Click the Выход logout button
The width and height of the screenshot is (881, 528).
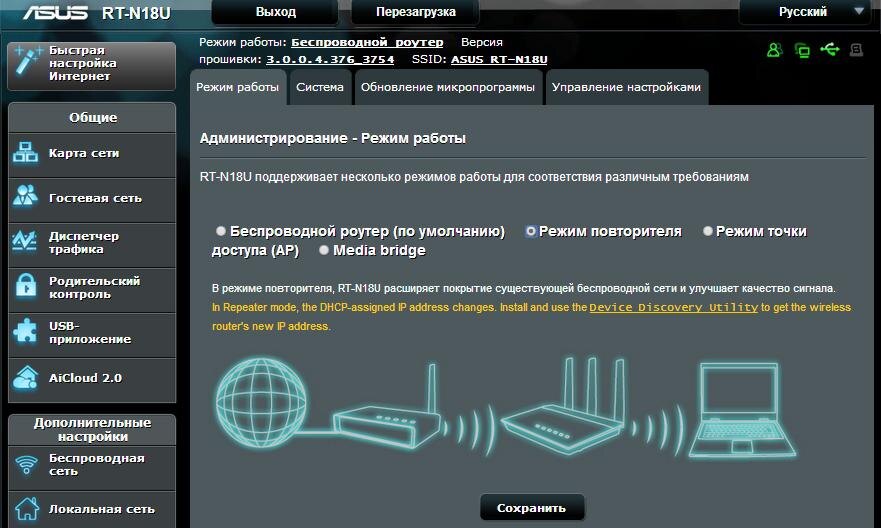pos(275,12)
